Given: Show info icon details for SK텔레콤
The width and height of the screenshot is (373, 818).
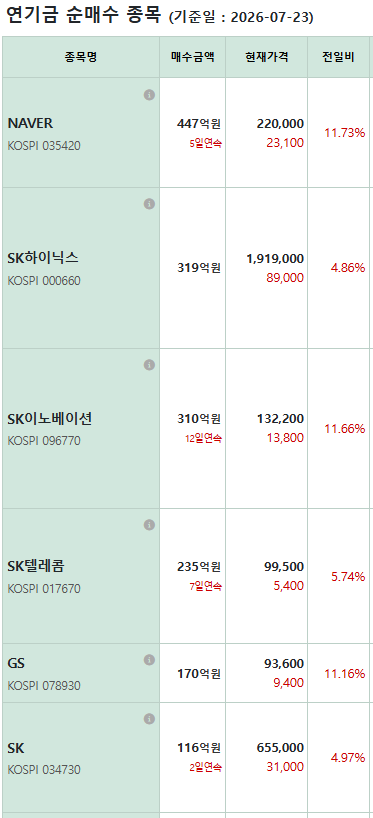Looking at the screenshot, I should 149,524.
